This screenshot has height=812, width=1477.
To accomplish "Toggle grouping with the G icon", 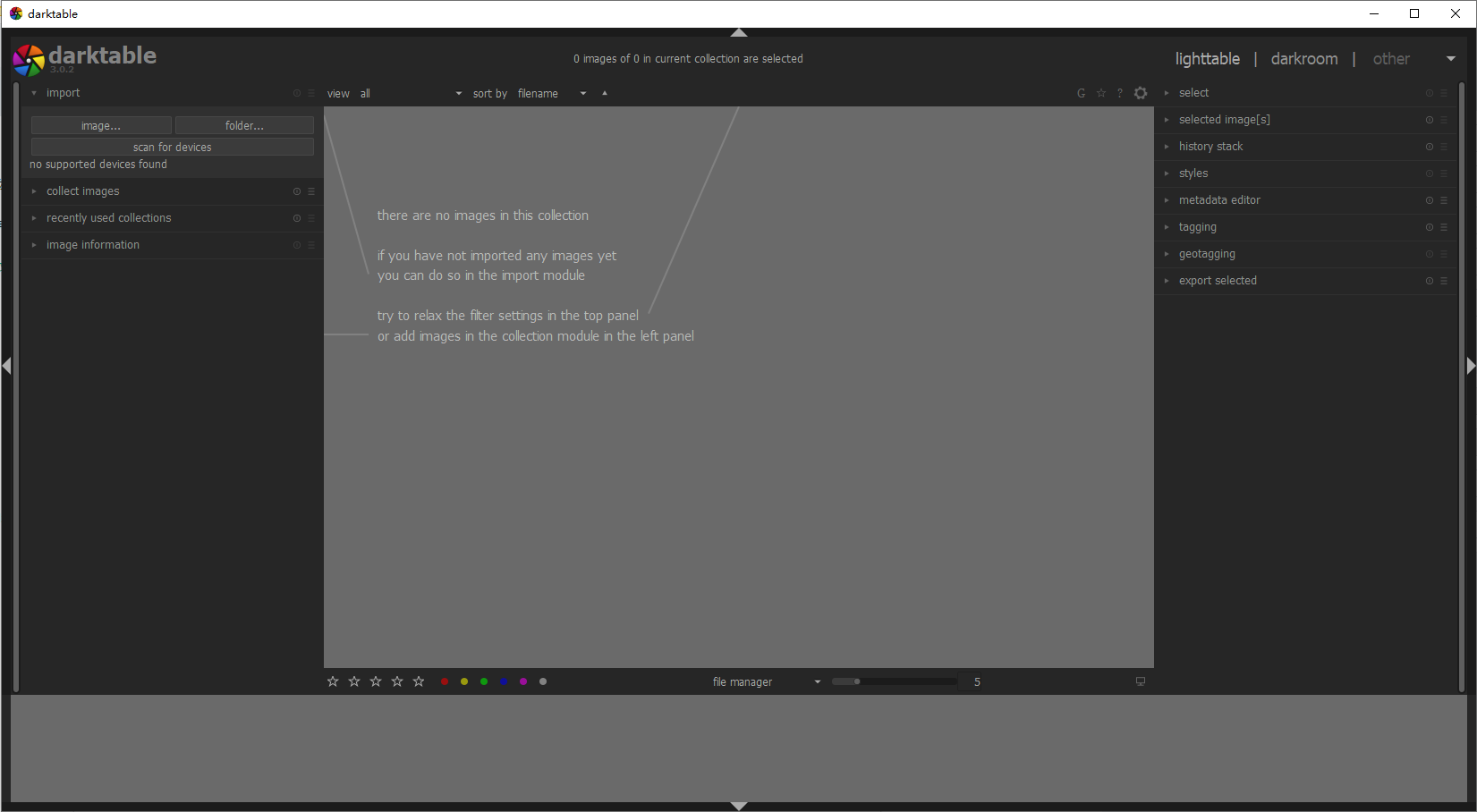I will [1081, 93].
